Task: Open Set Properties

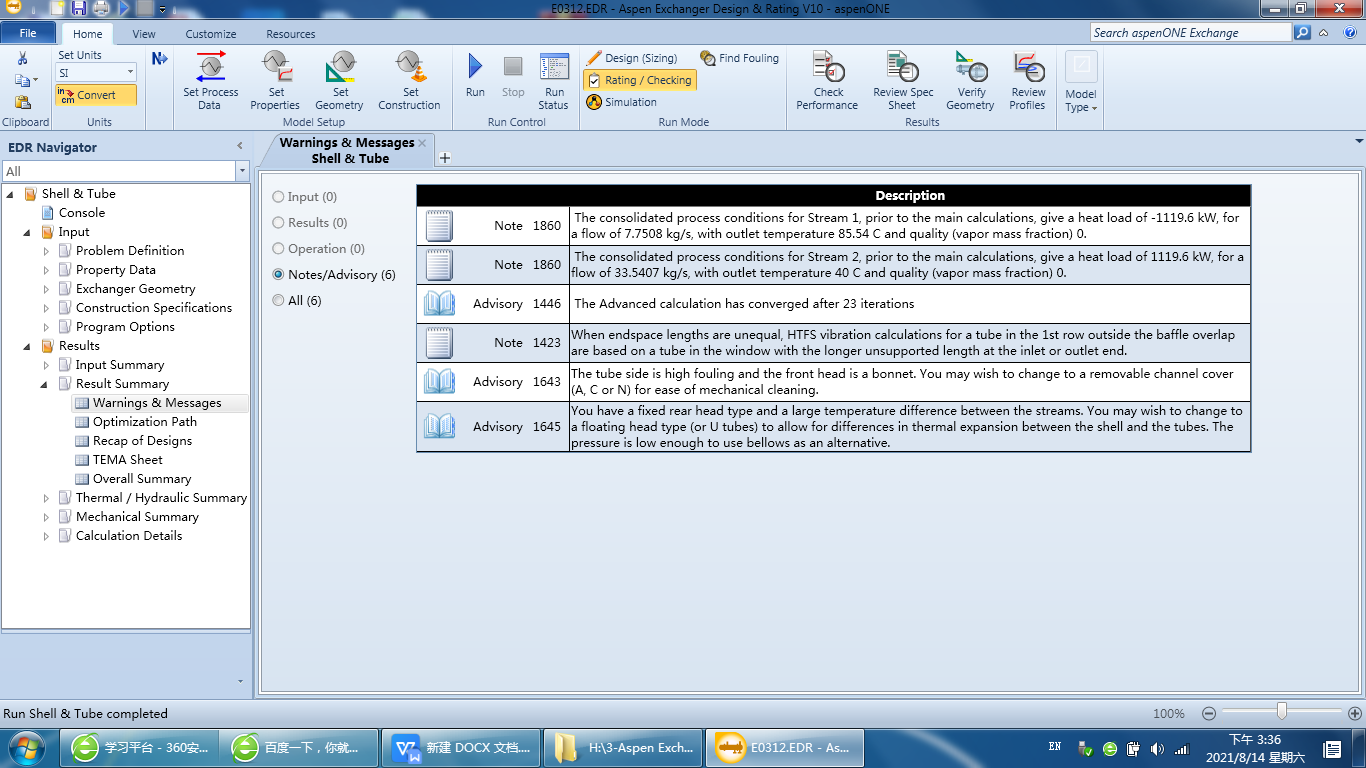Action: (275, 80)
